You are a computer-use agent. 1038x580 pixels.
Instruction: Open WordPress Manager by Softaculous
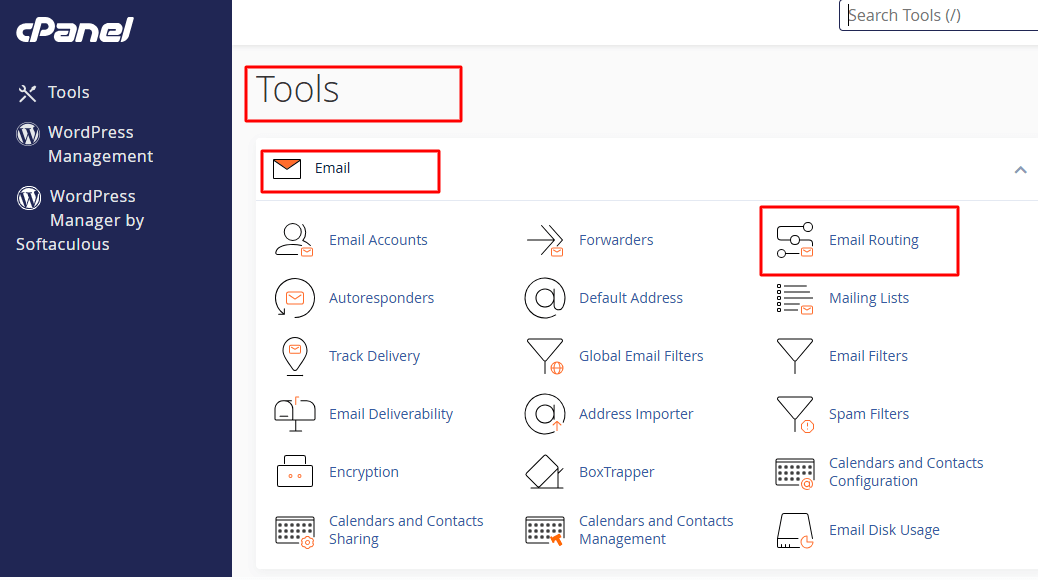tap(80, 220)
